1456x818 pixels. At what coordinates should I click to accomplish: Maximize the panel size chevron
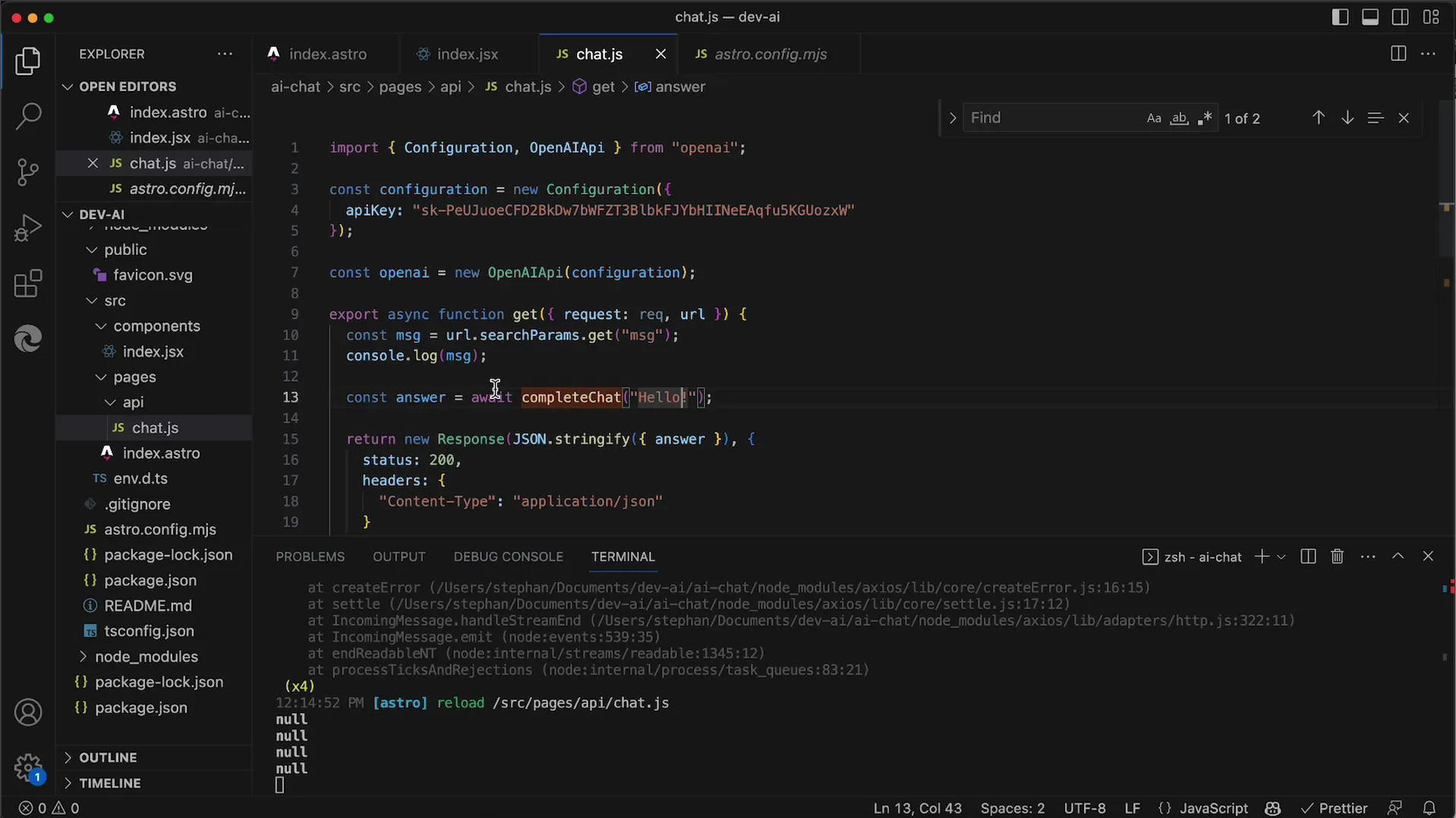1398,556
